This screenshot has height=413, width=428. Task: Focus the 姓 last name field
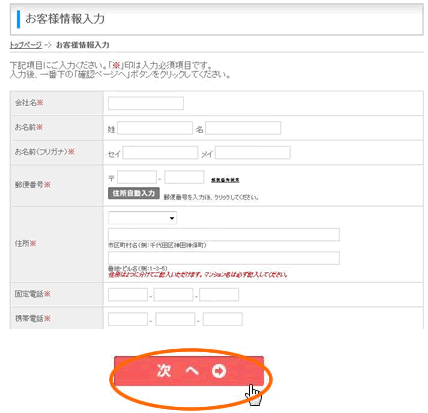tap(155, 128)
